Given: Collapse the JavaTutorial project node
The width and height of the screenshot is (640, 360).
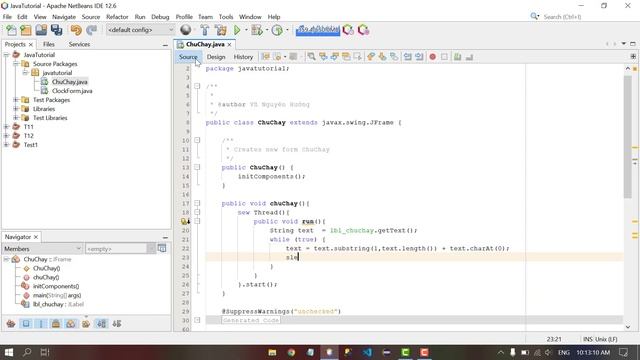Looking at the screenshot, I should coord(7,54).
